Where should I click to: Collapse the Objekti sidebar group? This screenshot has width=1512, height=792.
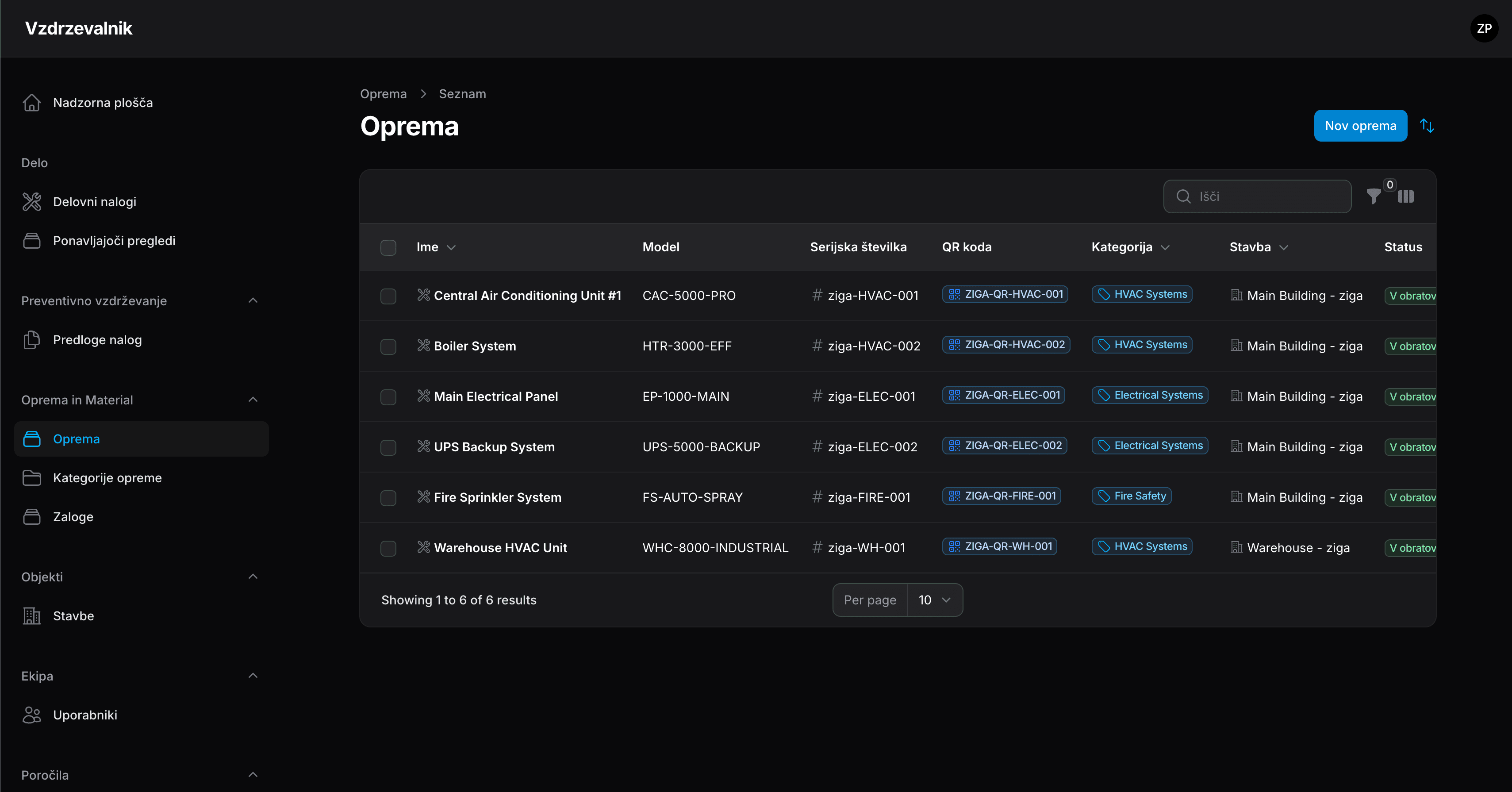click(x=253, y=577)
